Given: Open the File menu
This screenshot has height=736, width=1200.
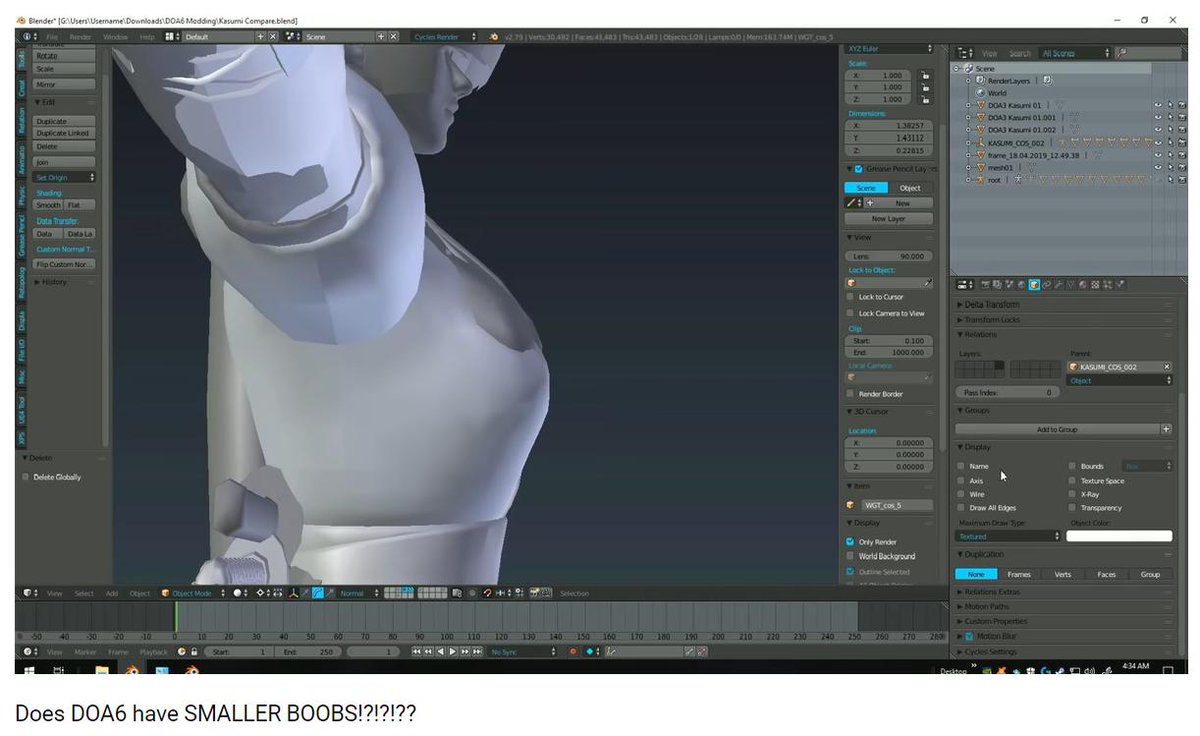Looking at the screenshot, I should tap(52, 36).
